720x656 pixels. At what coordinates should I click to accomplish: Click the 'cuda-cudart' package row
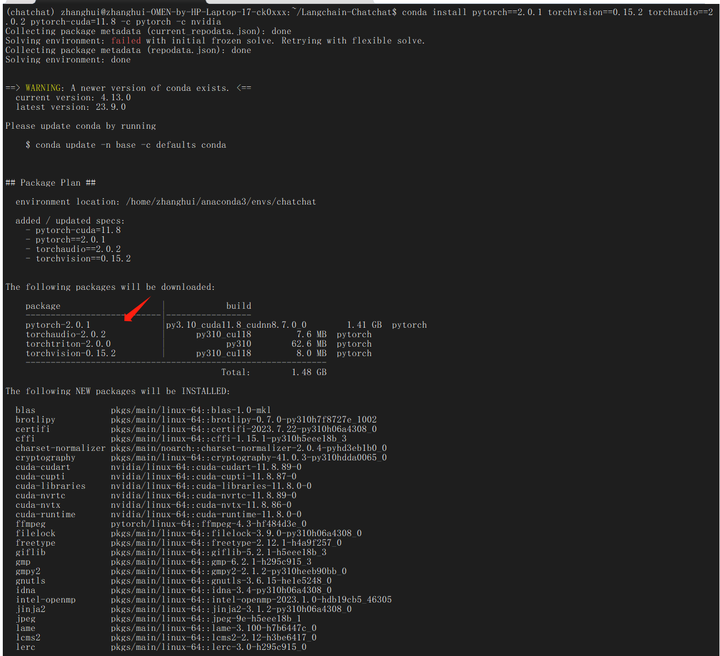pos(158,467)
